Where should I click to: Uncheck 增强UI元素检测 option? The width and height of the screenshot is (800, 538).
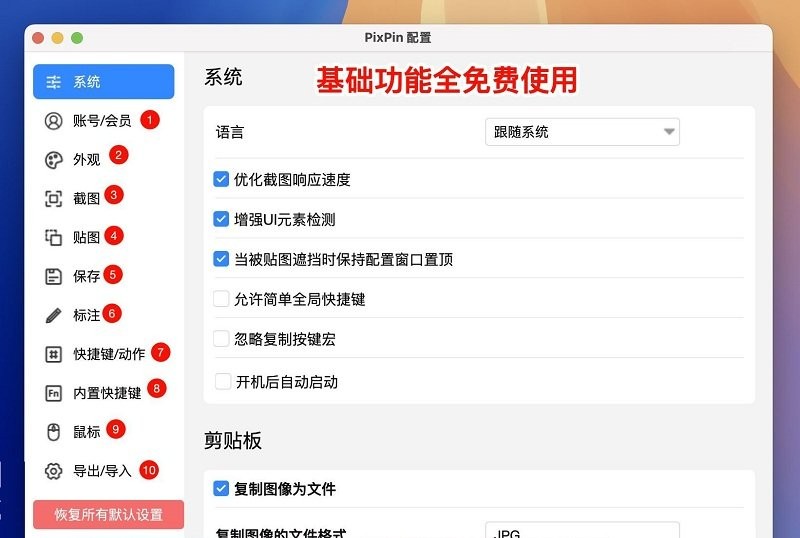click(222, 219)
